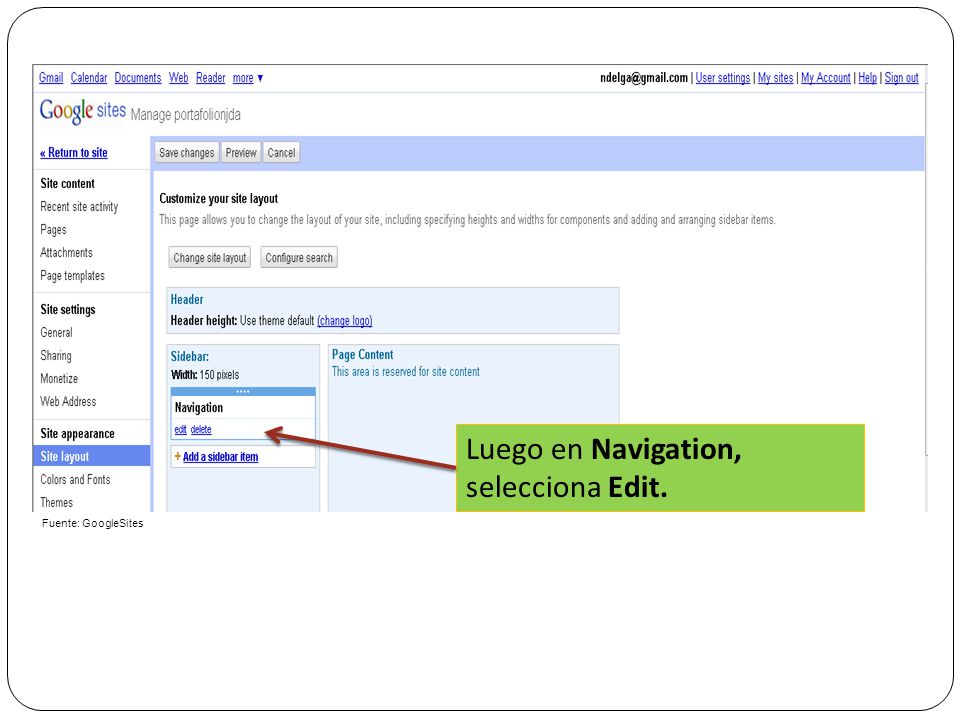The width and height of the screenshot is (960, 720).
Task: Click the Navigation item label
Action: click(x=199, y=408)
